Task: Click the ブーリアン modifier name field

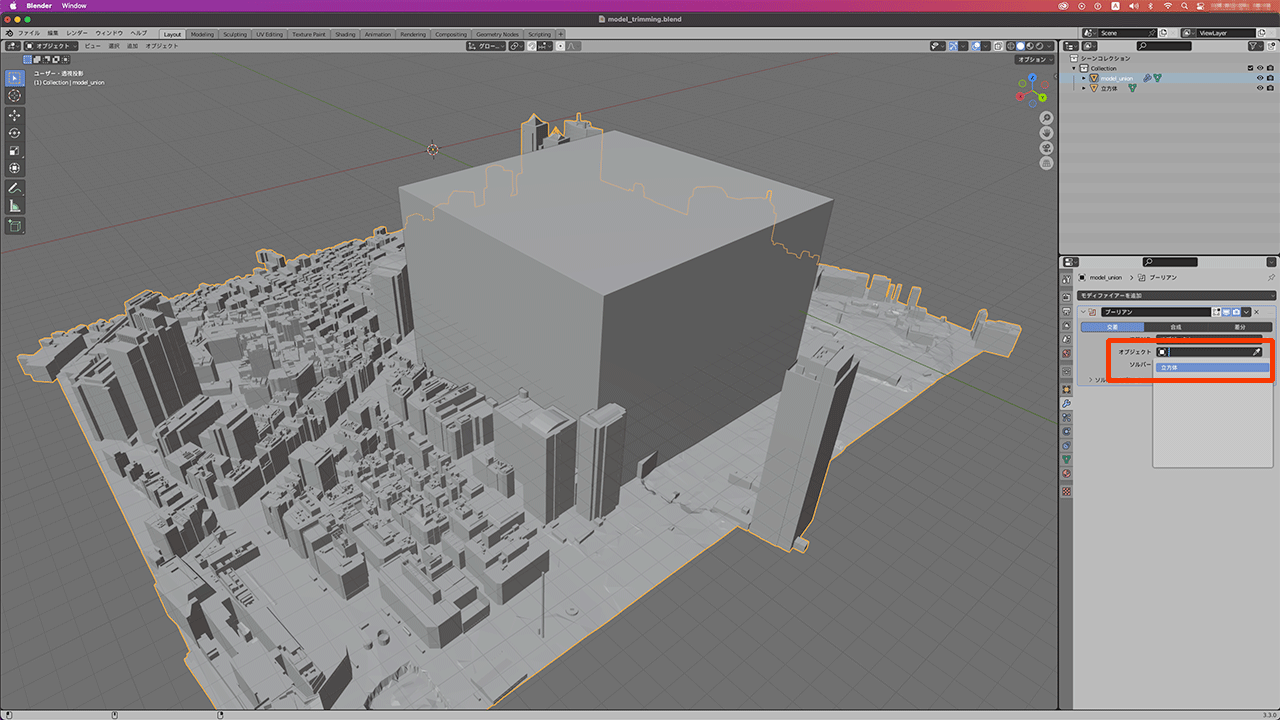Action: pos(1156,312)
